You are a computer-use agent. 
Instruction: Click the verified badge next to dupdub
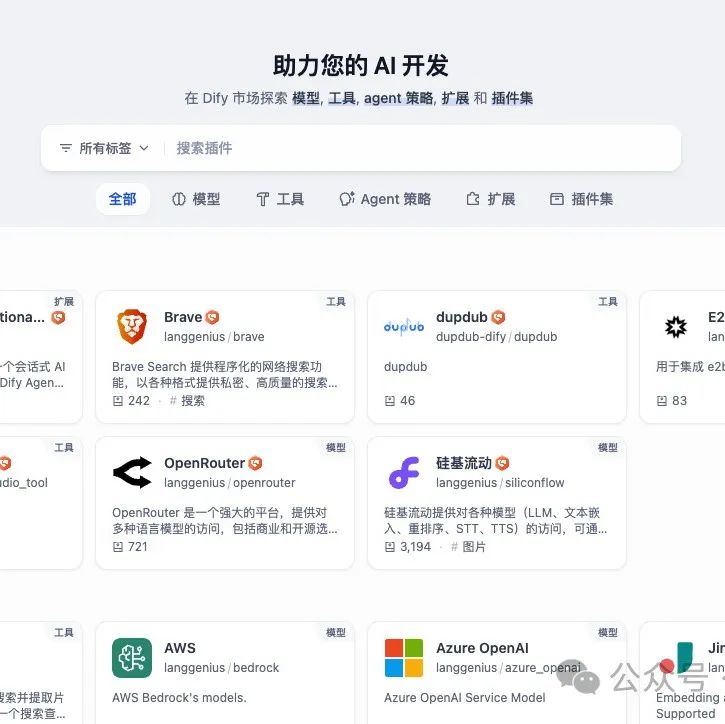pyautogui.click(x=498, y=317)
